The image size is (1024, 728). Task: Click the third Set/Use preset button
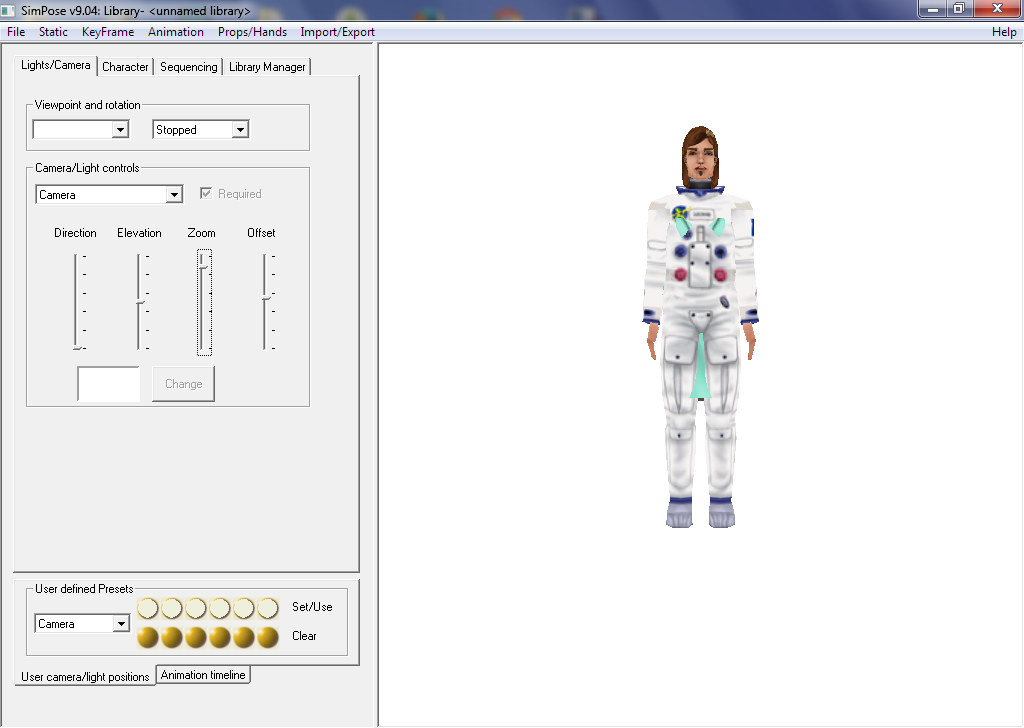pyautogui.click(x=196, y=608)
